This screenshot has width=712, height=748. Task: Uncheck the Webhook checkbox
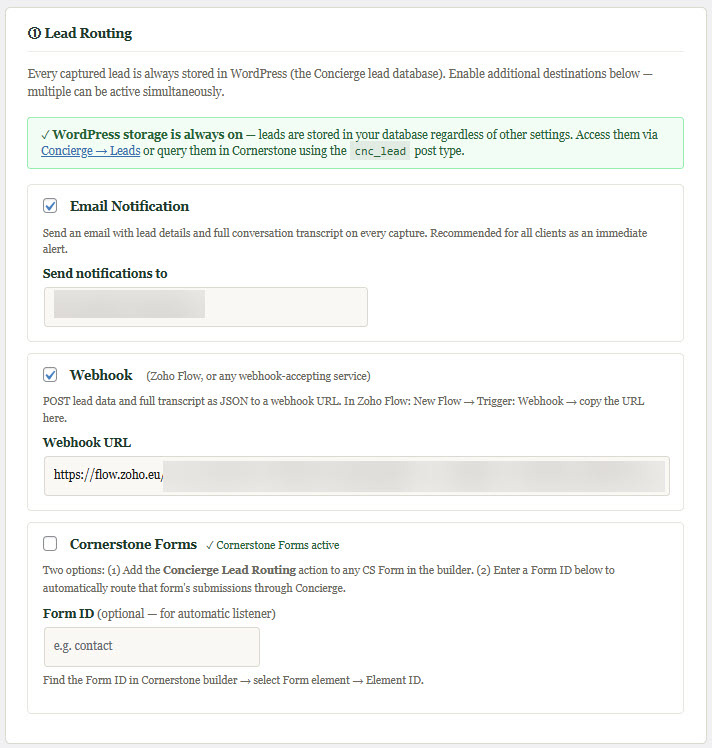click(x=50, y=375)
